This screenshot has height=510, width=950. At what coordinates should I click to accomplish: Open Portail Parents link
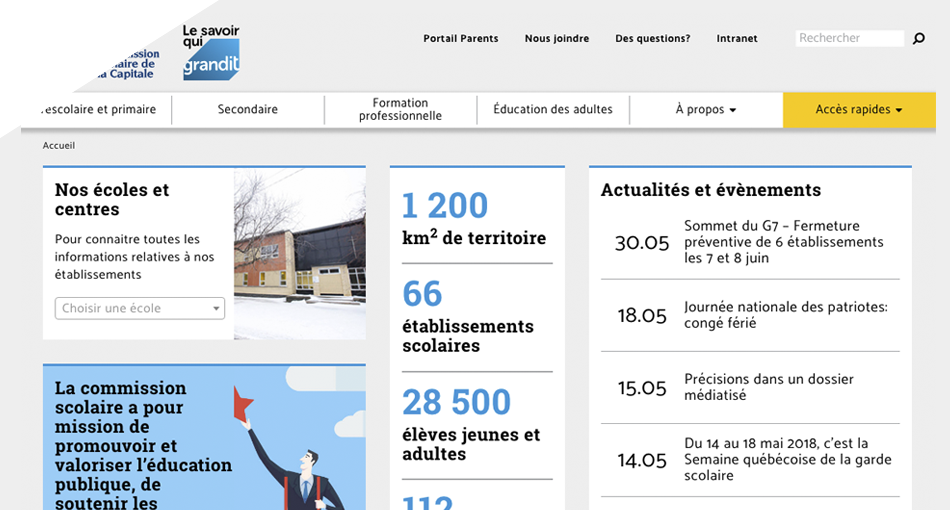pyautogui.click(x=460, y=38)
